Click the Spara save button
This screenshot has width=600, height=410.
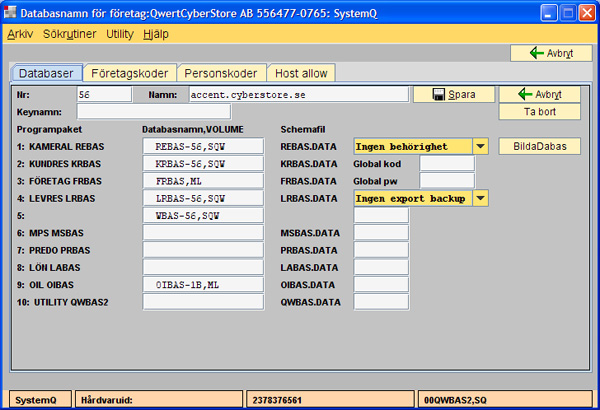click(453, 94)
